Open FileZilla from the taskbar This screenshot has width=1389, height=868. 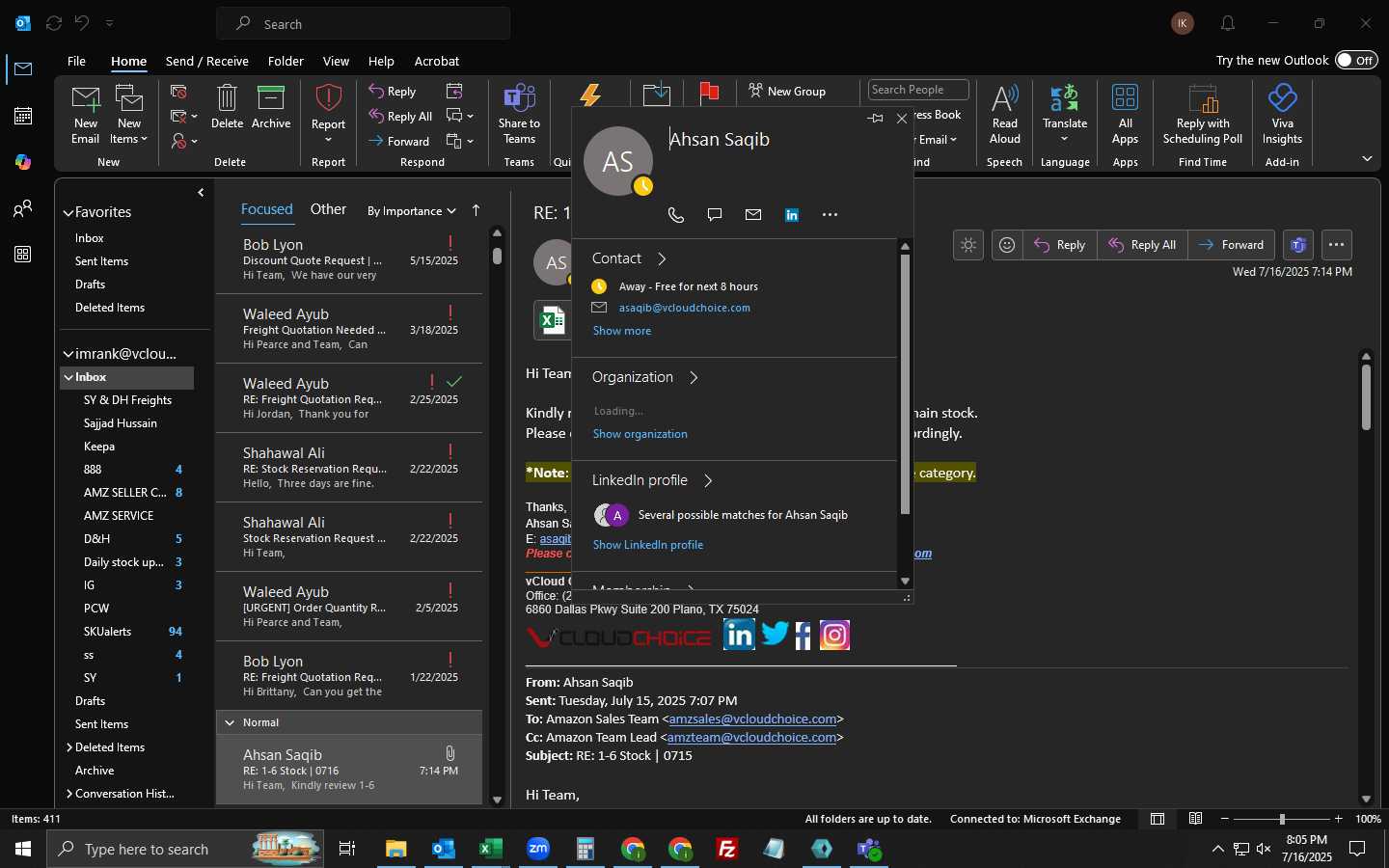(727, 849)
